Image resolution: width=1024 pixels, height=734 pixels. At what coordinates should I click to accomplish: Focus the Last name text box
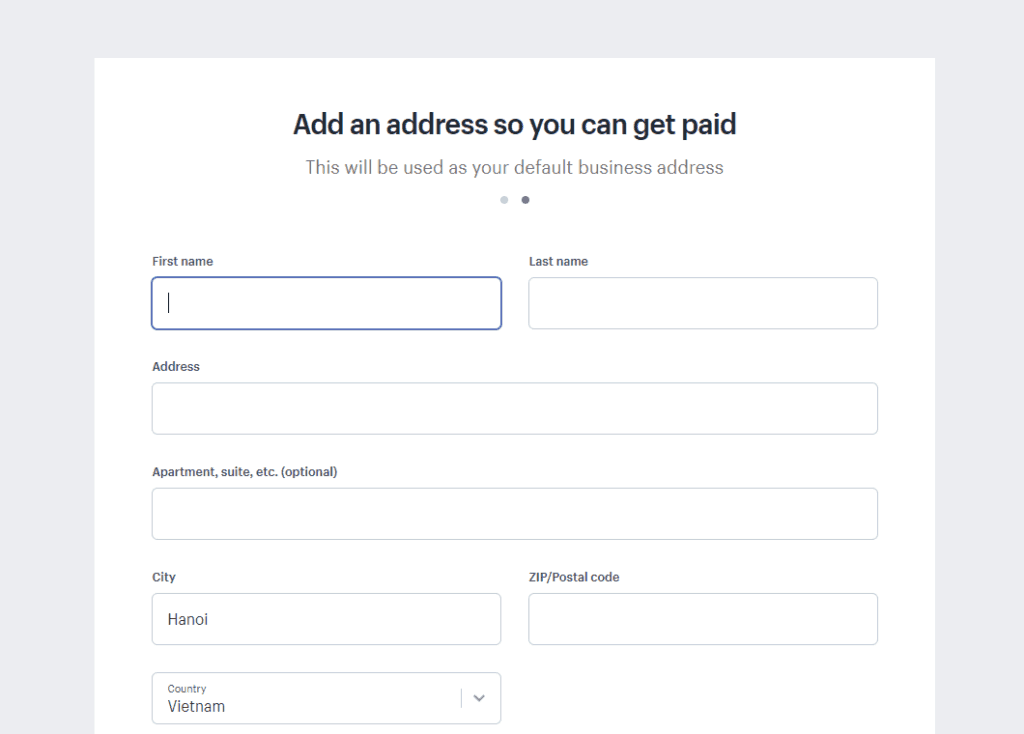703,303
